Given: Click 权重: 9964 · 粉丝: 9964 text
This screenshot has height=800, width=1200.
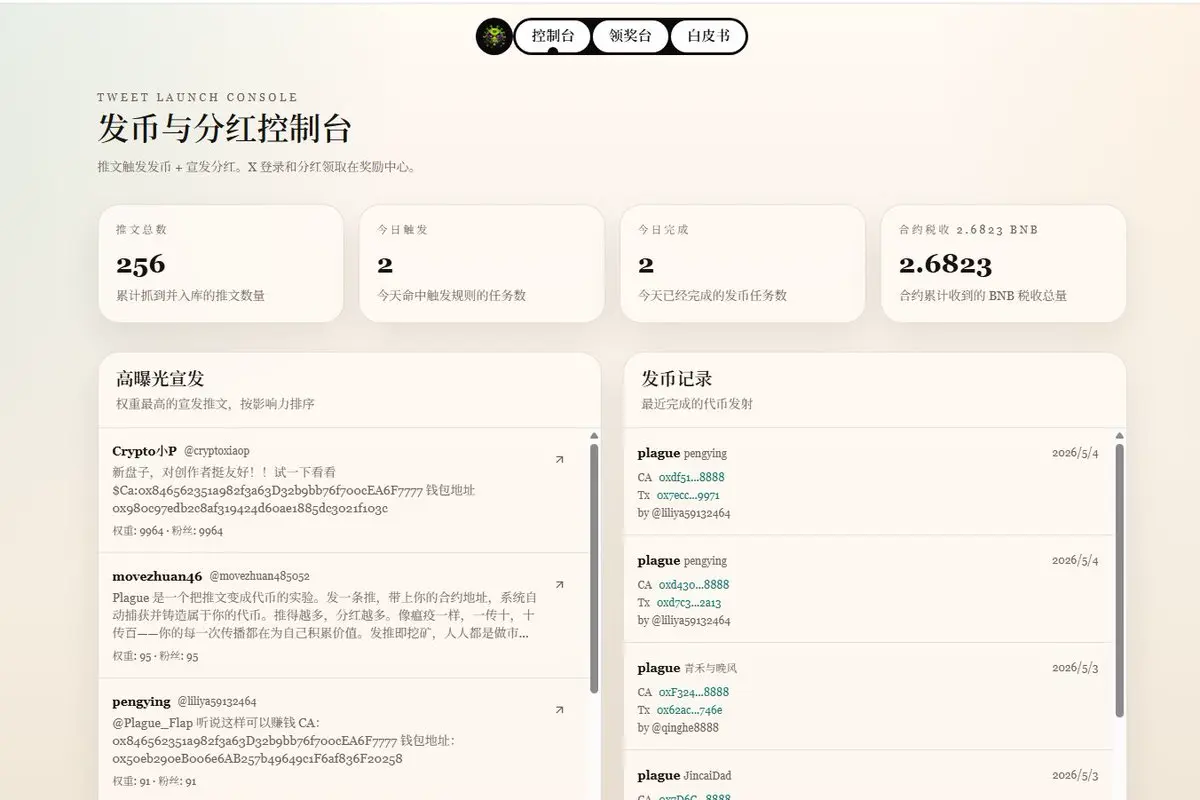Looking at the screenshot, I should [x=168, y=531].
